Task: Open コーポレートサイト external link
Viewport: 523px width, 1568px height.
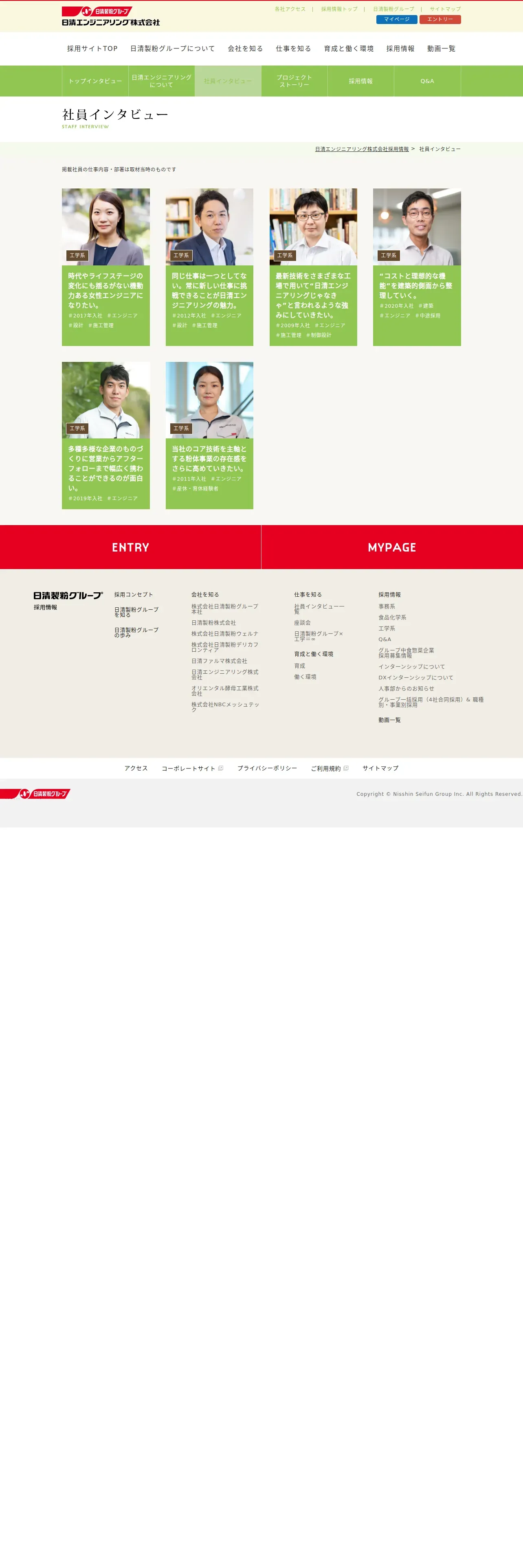Action: 192,768
